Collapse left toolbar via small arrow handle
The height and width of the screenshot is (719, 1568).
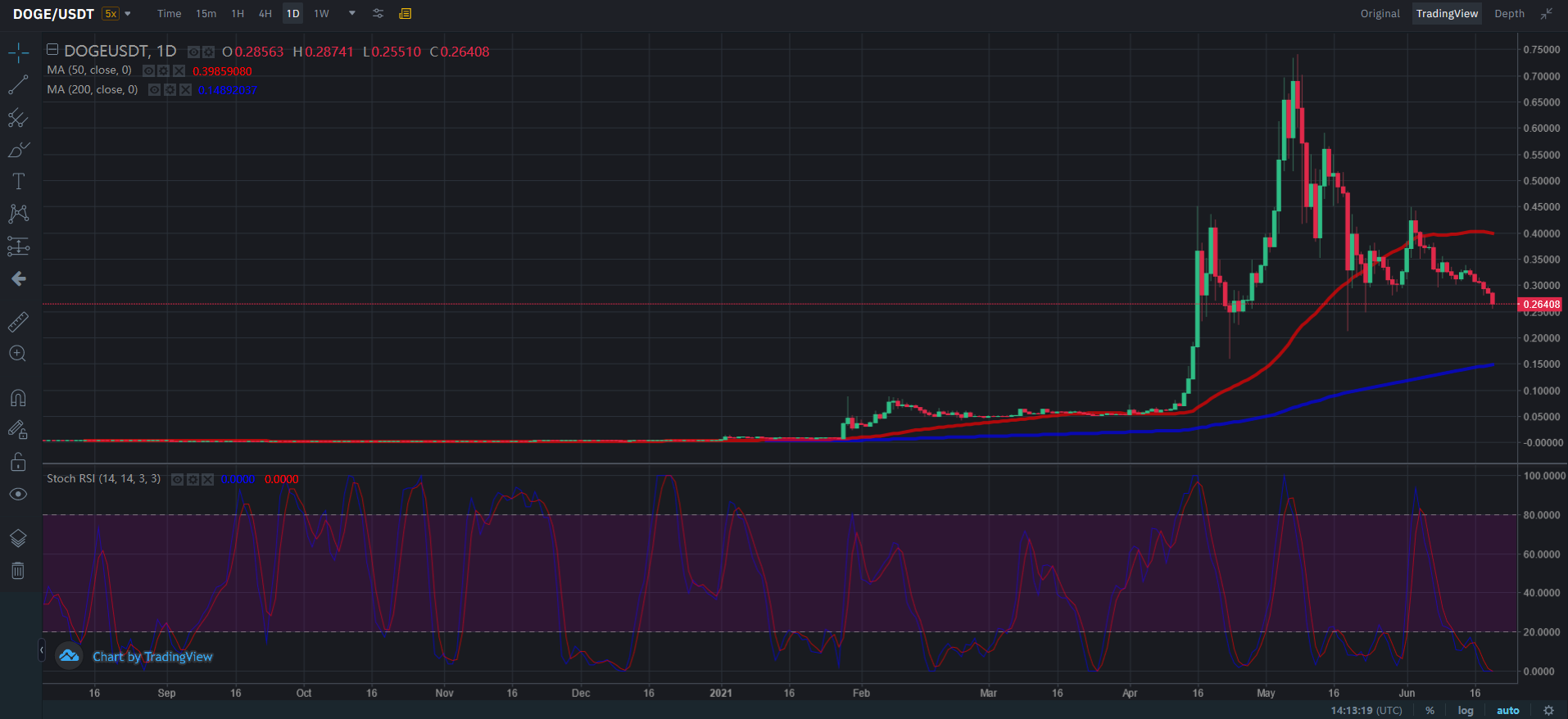point(41,650)
